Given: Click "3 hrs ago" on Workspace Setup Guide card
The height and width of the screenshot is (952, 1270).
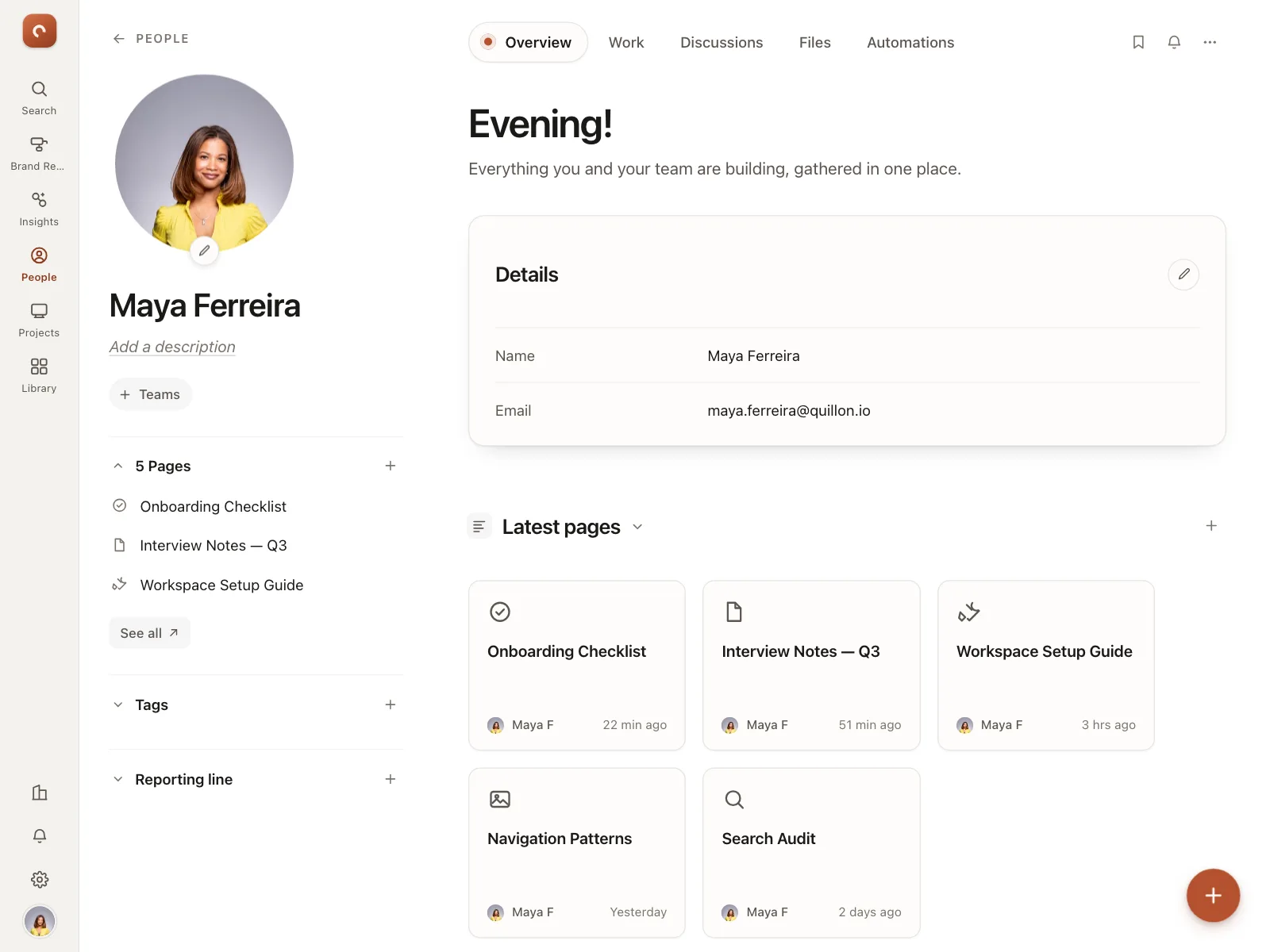Looking at the screenshot, I should coord(1108,724).
